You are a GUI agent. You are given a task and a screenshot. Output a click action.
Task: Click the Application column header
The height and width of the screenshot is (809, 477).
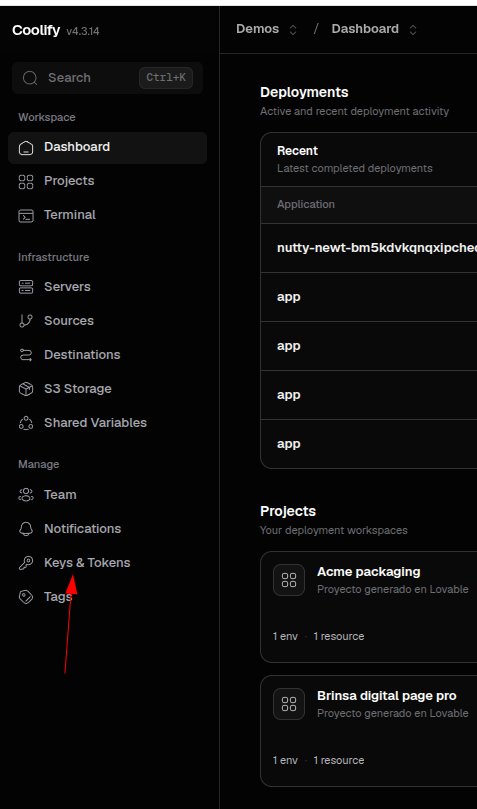306,205
